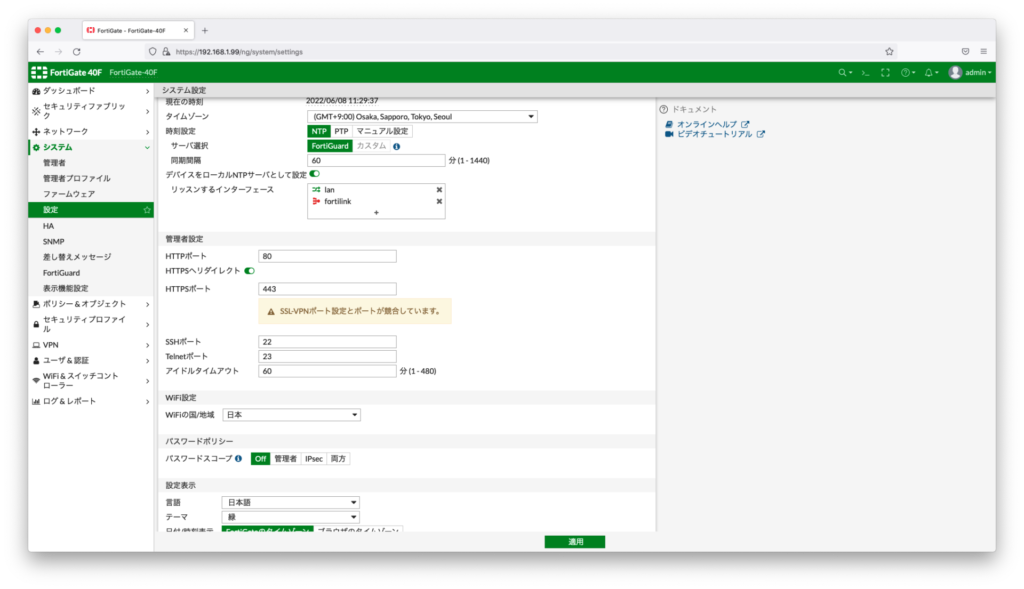Select マニュアル設定 for 時刻設定
Screen dimensions: 1024x589
pyautogui.click(x=382, y=131)
